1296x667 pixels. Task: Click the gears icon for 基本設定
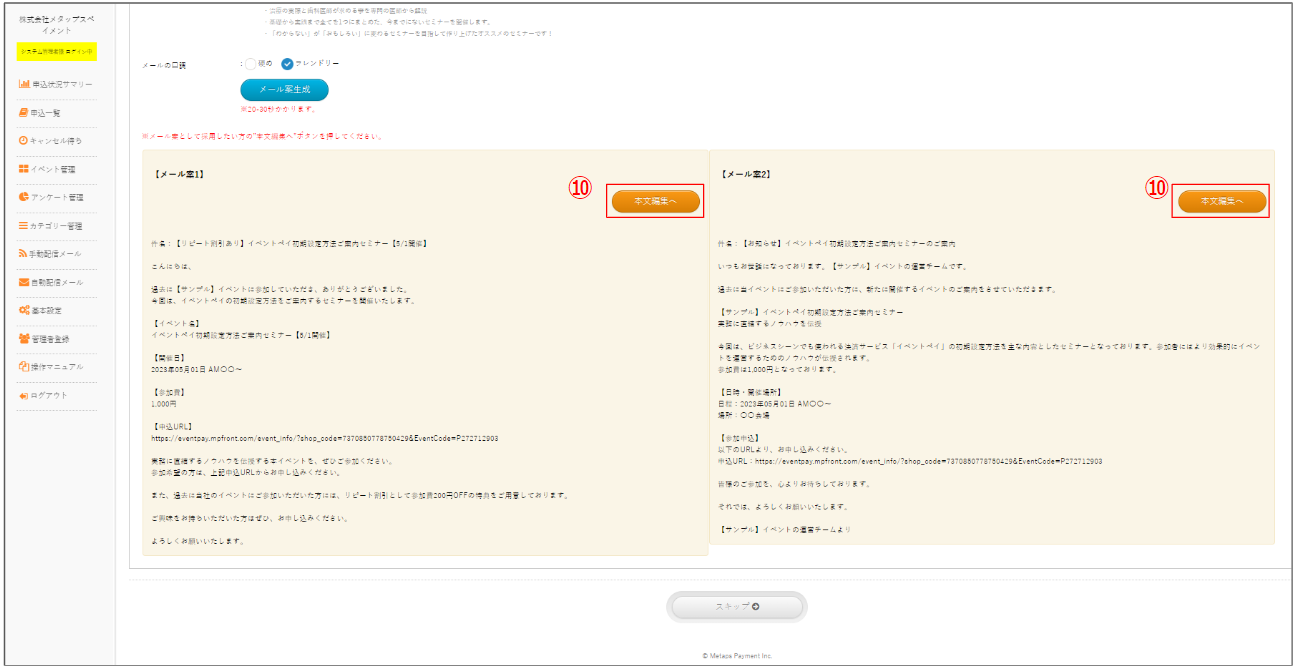pyautogui.click(x=24, y=310)
